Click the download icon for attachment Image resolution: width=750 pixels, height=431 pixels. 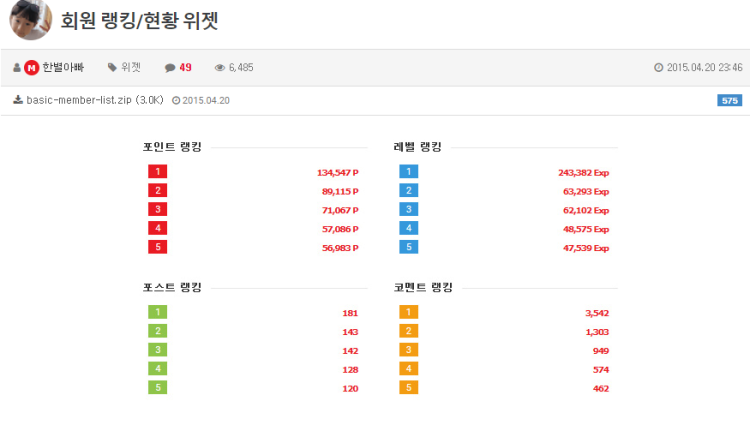(x=18, y=100)
